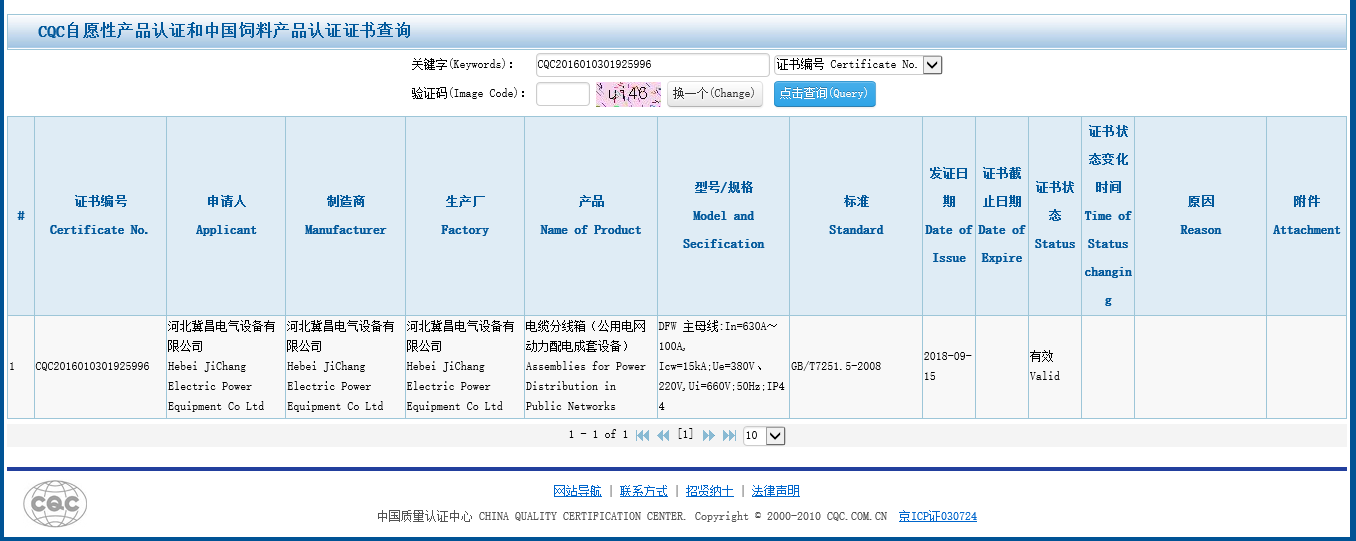The width and height of the screenshot is (1356, 541).
Task: Go to the previous page with the pagination icon
Action: pyautogui.click(x=663, y=436)
